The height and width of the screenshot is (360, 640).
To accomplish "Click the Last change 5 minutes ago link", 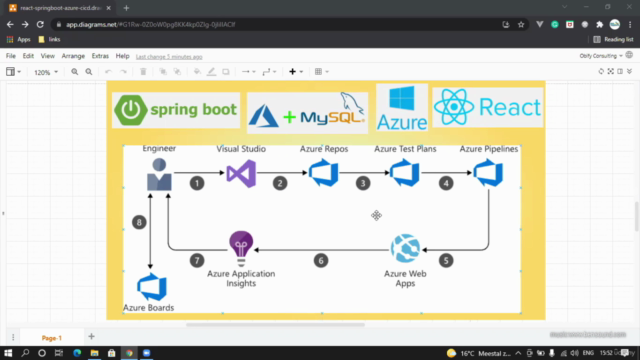I will [169, 57].
